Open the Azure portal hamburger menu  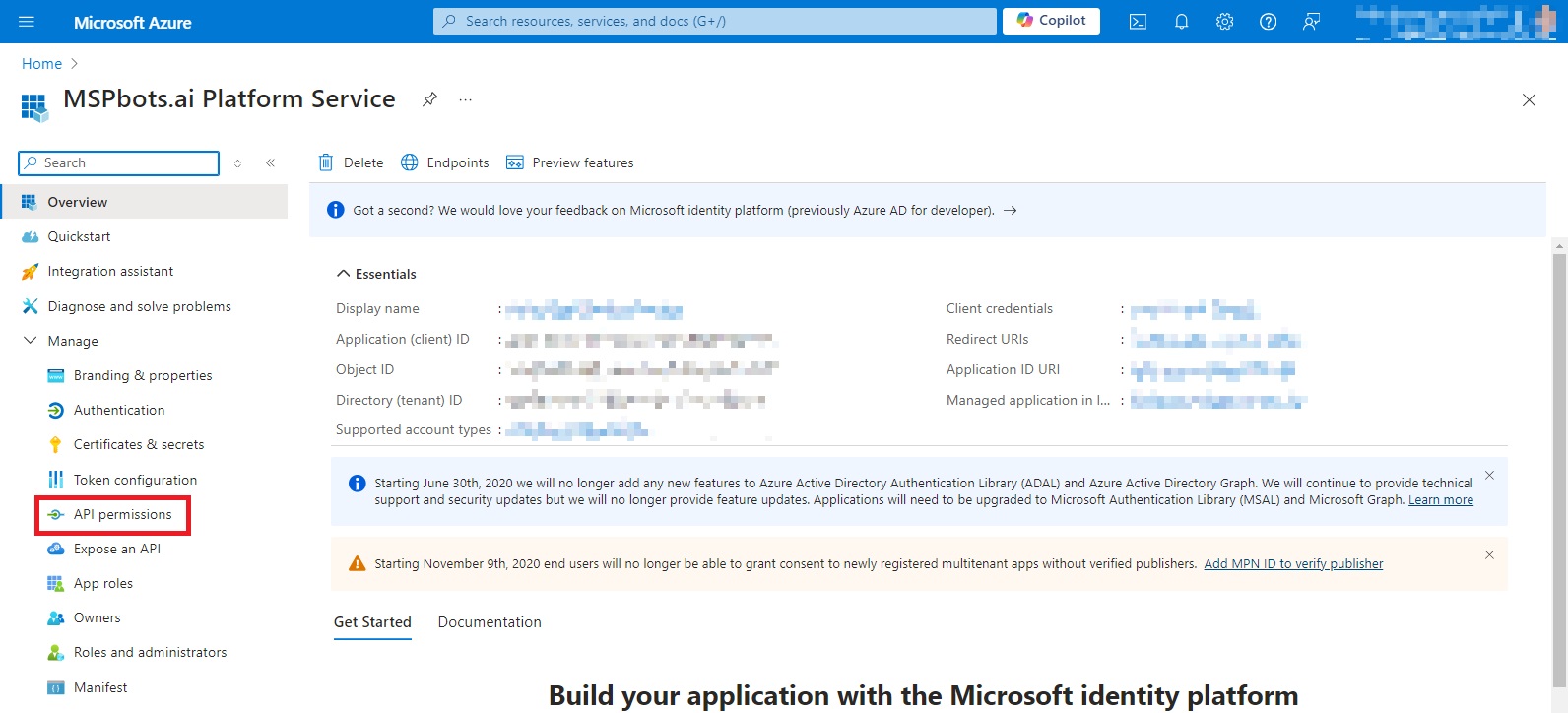tap(27, 22)
